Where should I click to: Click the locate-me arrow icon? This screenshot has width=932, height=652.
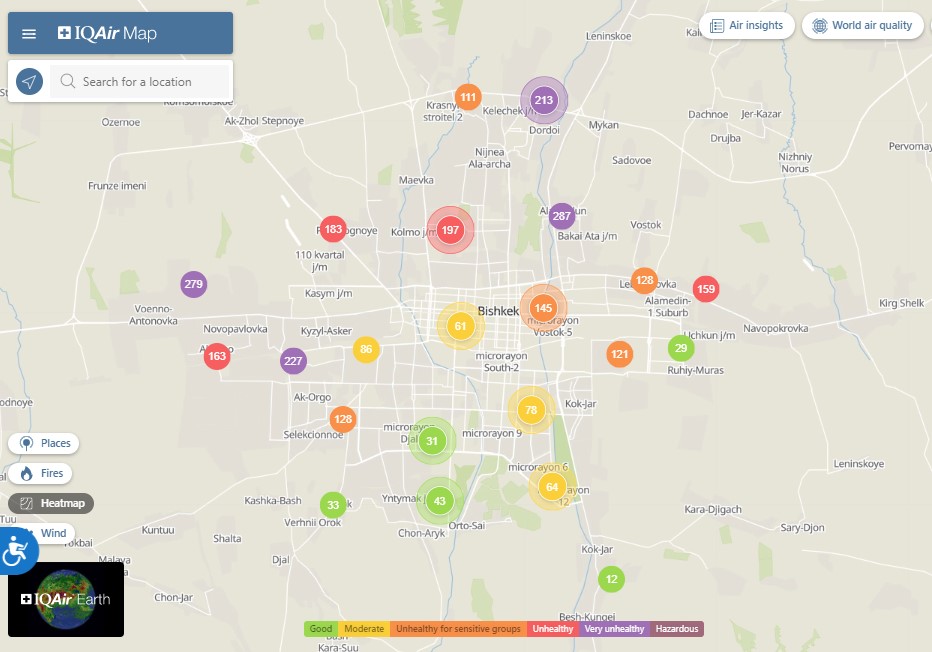30,82
